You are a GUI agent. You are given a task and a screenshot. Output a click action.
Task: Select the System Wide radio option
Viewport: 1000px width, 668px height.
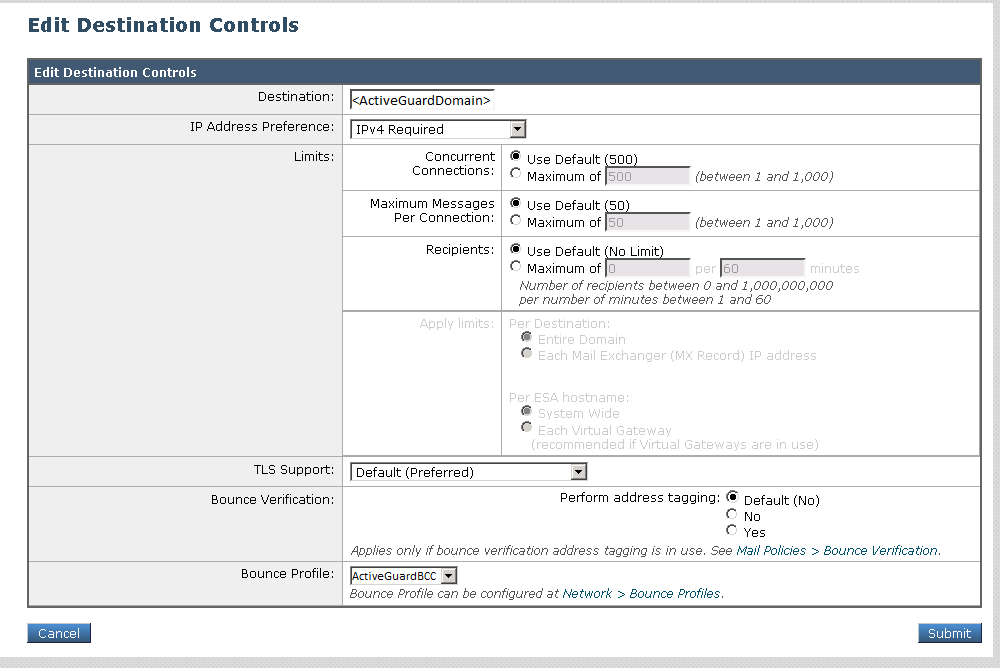point(526,411)
